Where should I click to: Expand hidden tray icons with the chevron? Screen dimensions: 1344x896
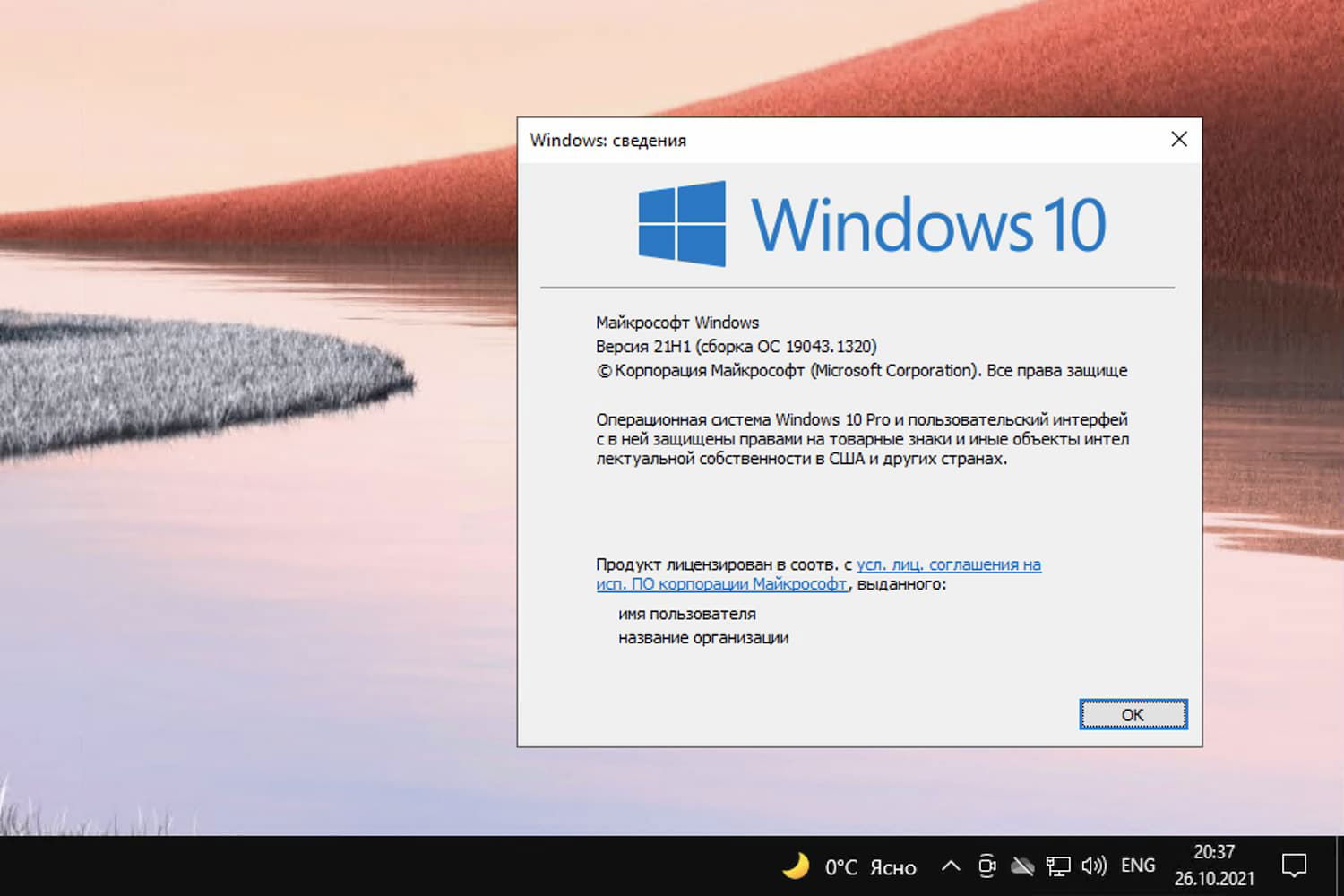click(x=951, y=866)
